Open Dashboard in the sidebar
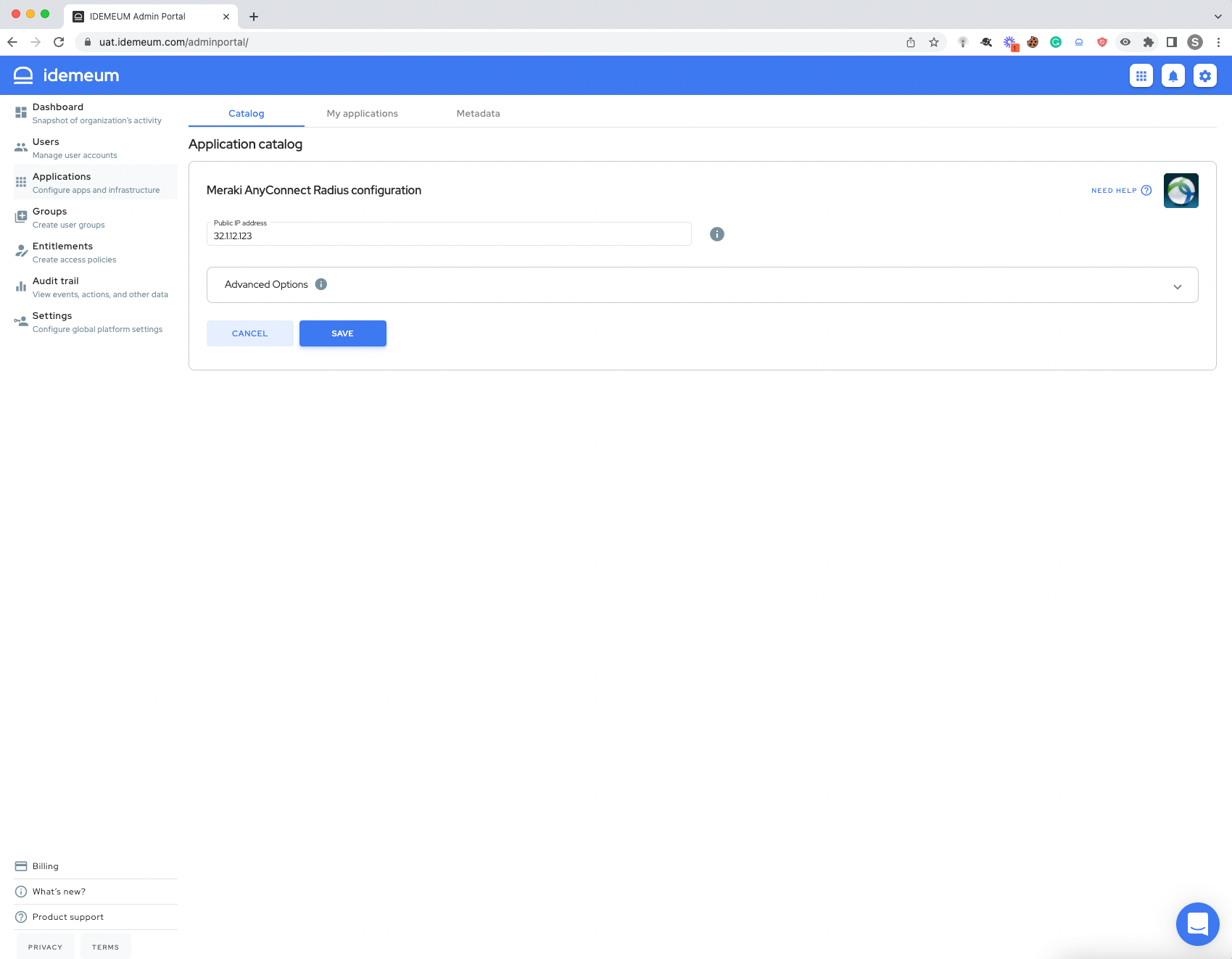 (x=96, y=113)
